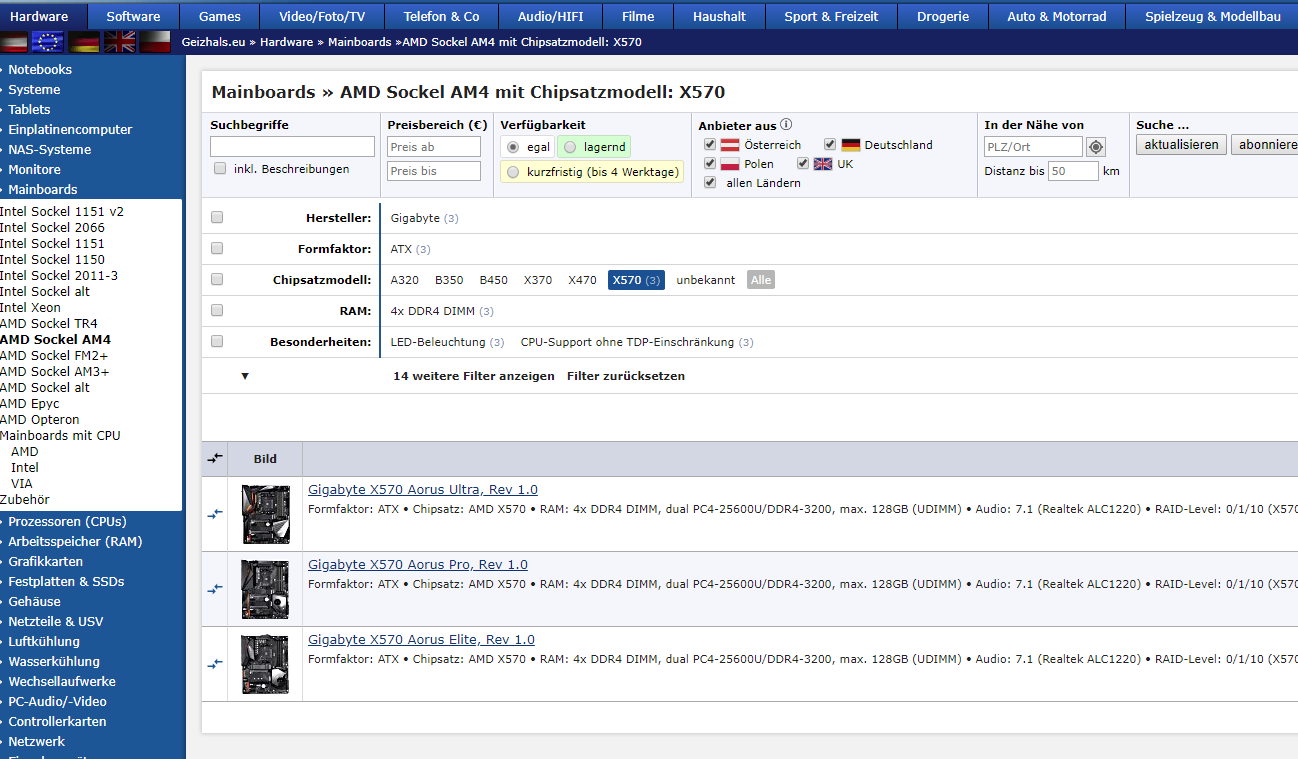Select AMD Sockel TR4 in sidebar
The image size is (1298, 759).
[x=49, y=323]
